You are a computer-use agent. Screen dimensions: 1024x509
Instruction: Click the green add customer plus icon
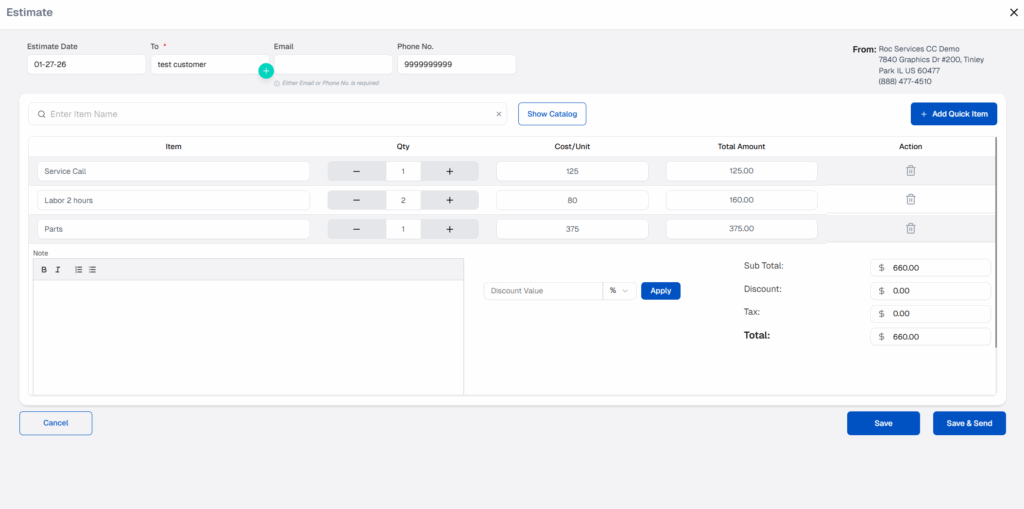tap(266, 71)
